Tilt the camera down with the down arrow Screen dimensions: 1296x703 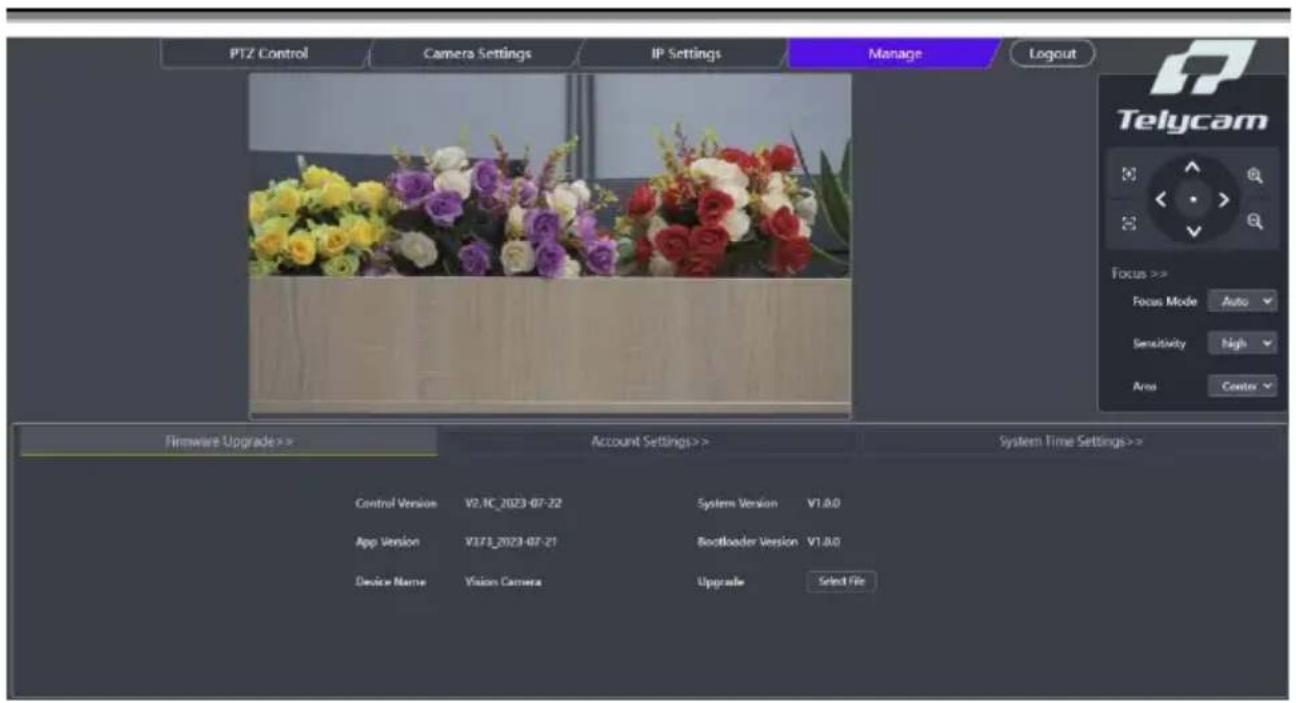pyautogui.click(x=1192, y=232)
